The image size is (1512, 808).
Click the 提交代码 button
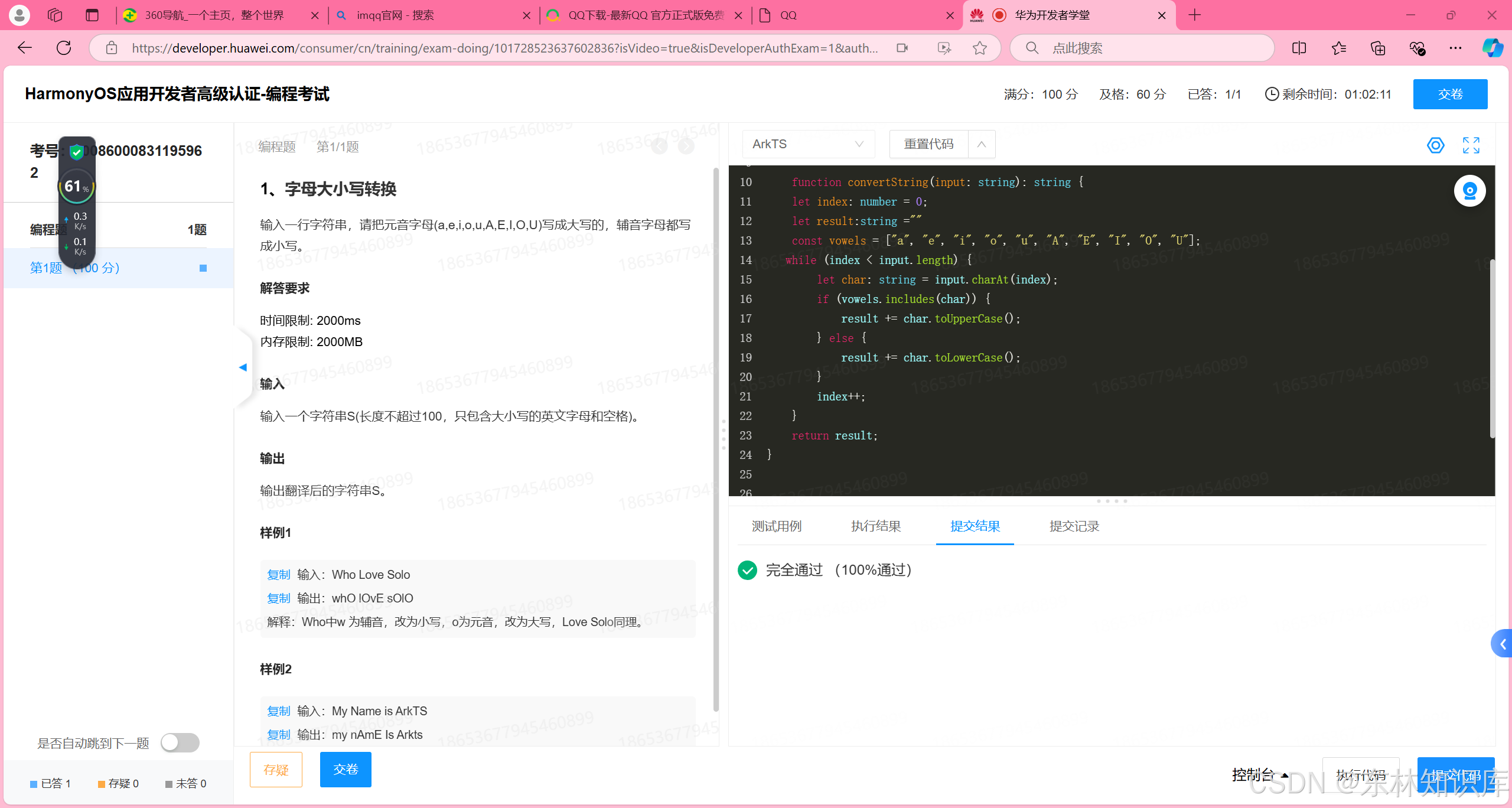pyautogui.click(x=1456, y=775)
